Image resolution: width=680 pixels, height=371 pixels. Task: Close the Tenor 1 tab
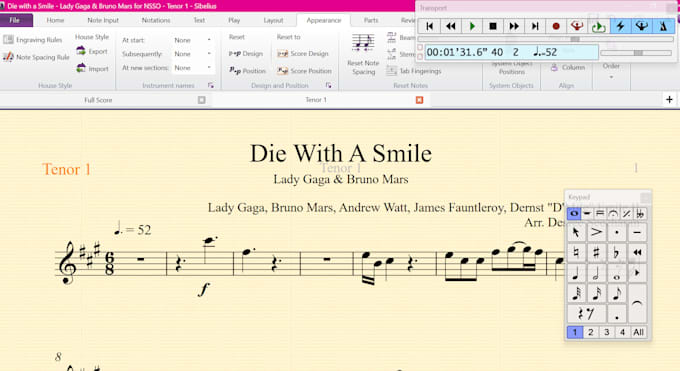419,100
